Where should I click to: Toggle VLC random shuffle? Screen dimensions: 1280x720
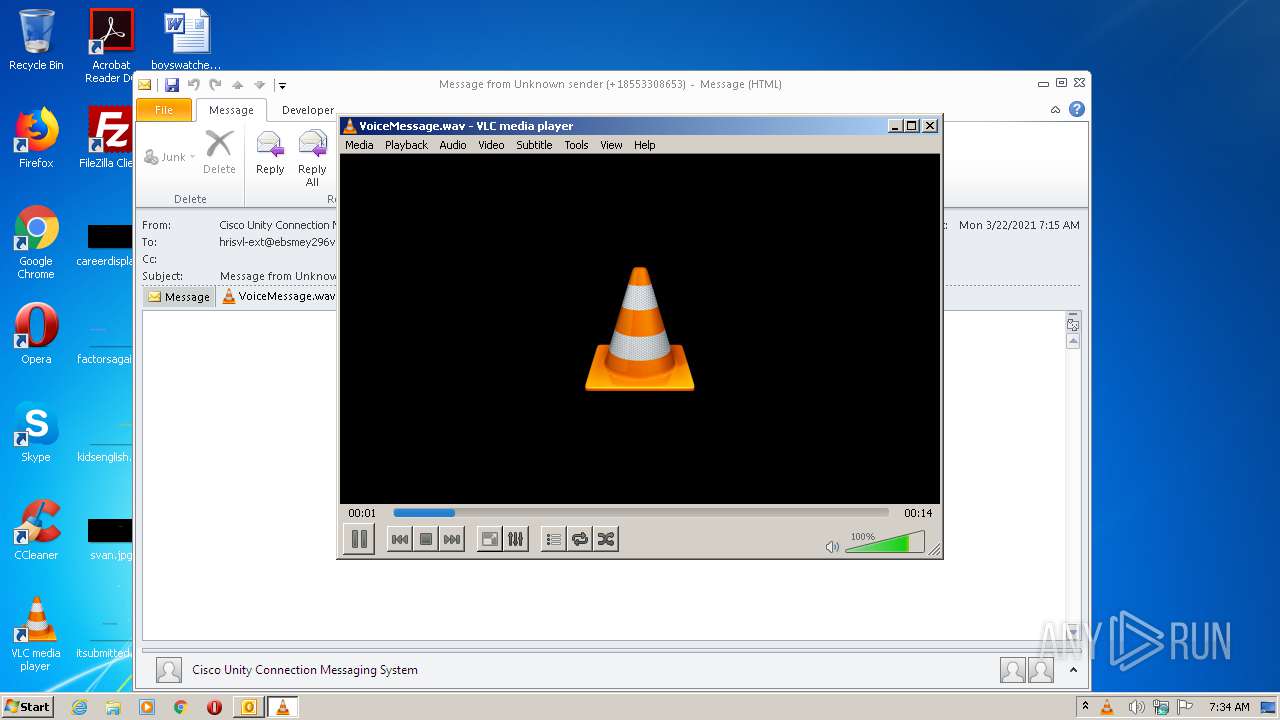[x=605, y=539]
